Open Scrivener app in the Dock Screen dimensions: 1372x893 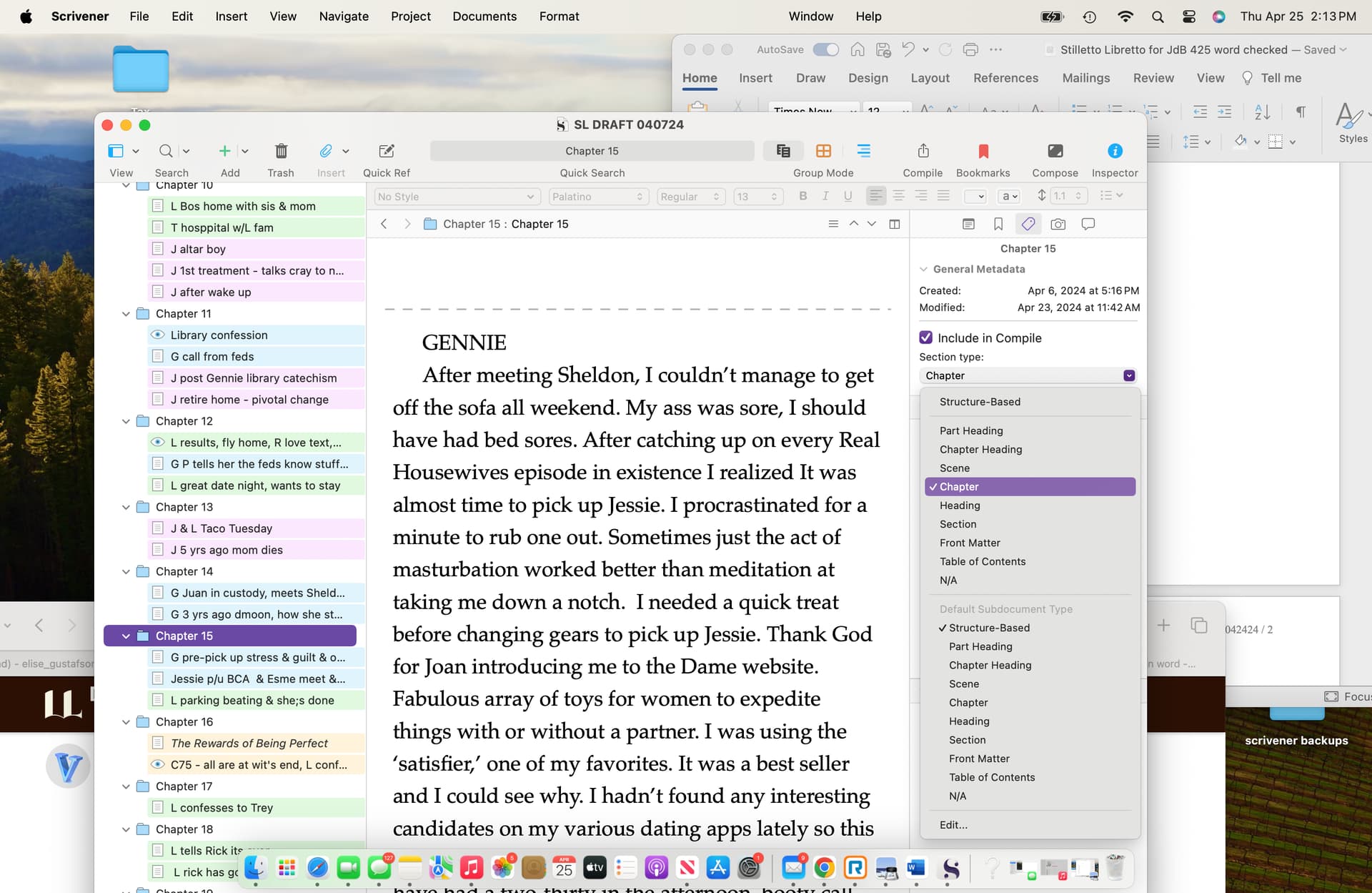pos(950,868)
